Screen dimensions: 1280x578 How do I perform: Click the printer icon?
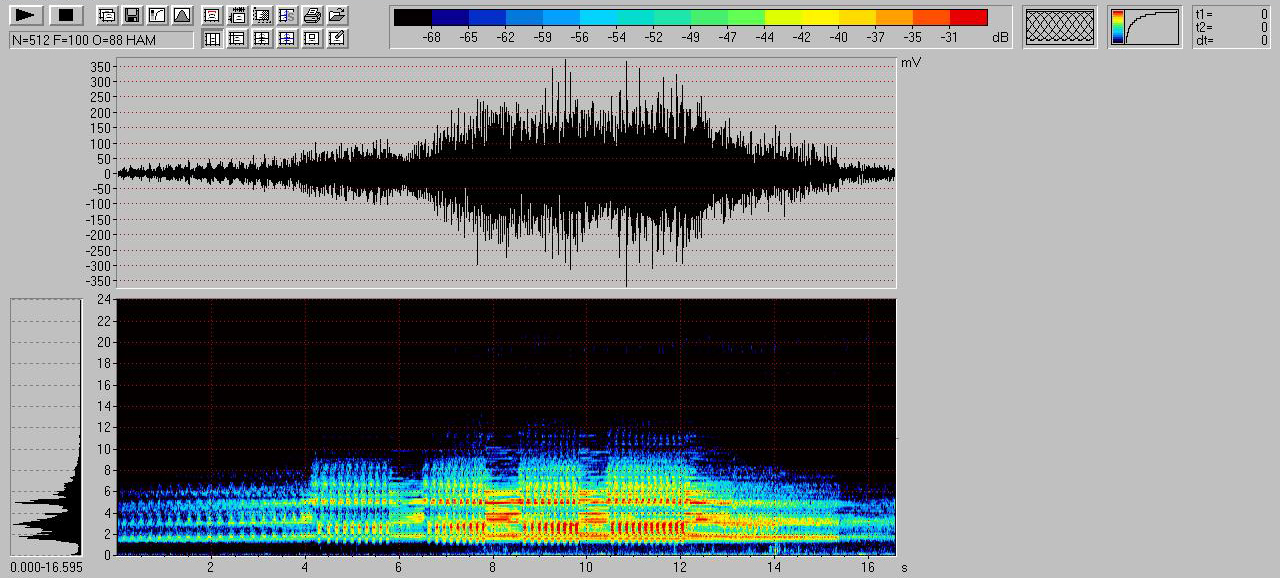[x=312, y=15]
